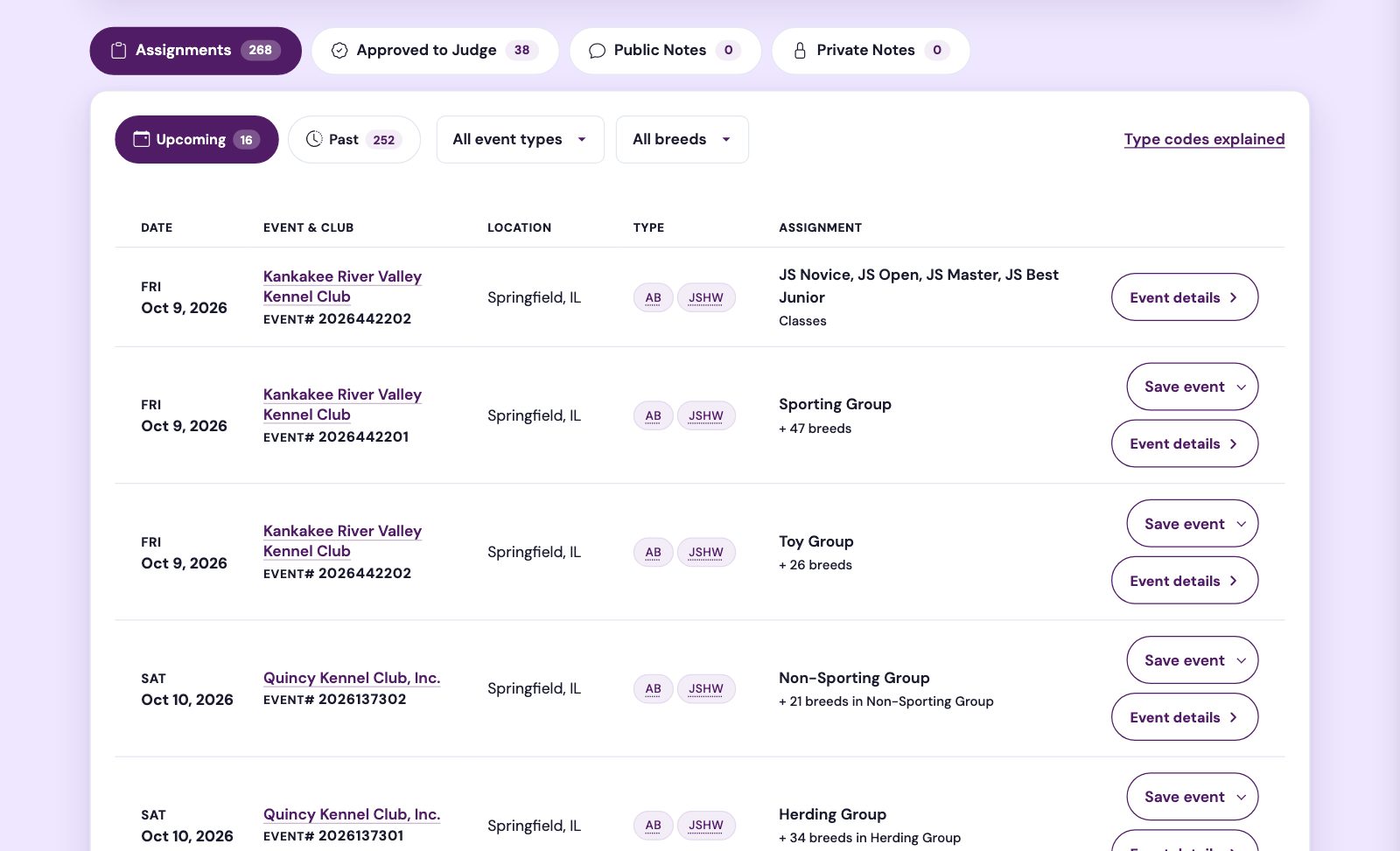Click the chevron arrow on Sporting Group Event details
Viewport: 1400px width, 851px height.
1234,443
